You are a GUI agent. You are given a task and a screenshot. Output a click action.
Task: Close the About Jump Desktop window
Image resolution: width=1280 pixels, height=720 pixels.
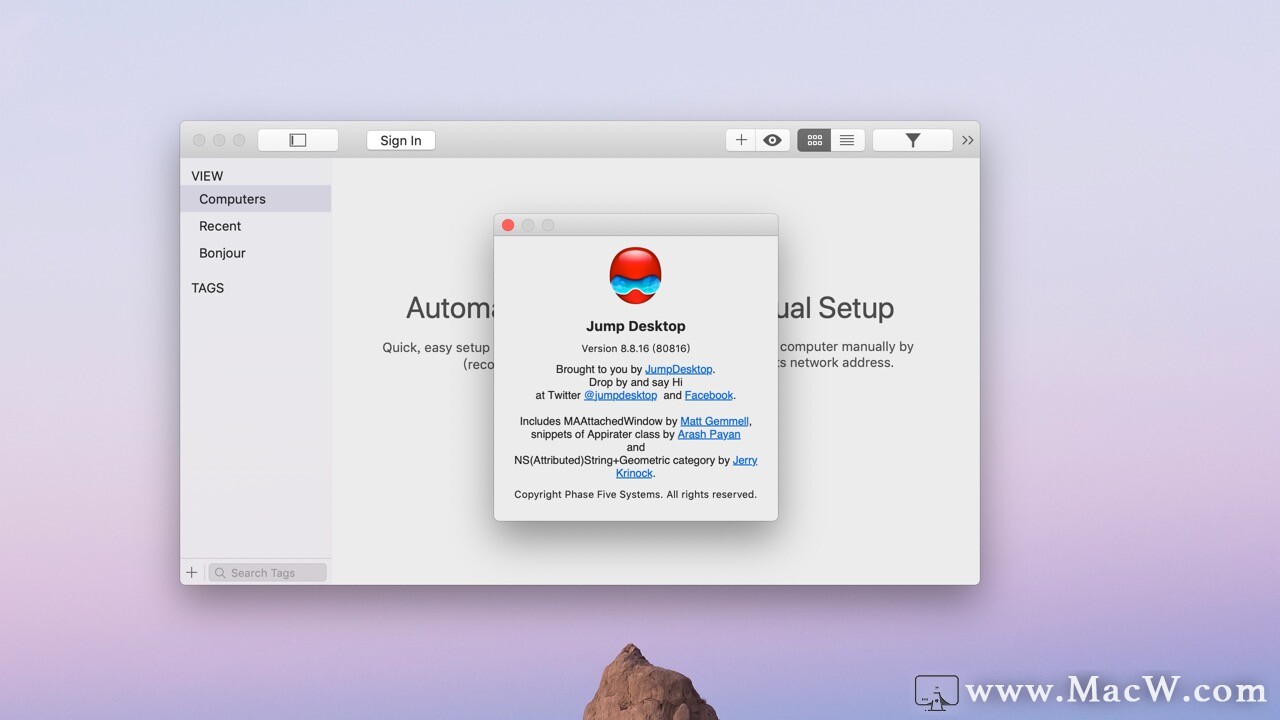coord(508,225)
